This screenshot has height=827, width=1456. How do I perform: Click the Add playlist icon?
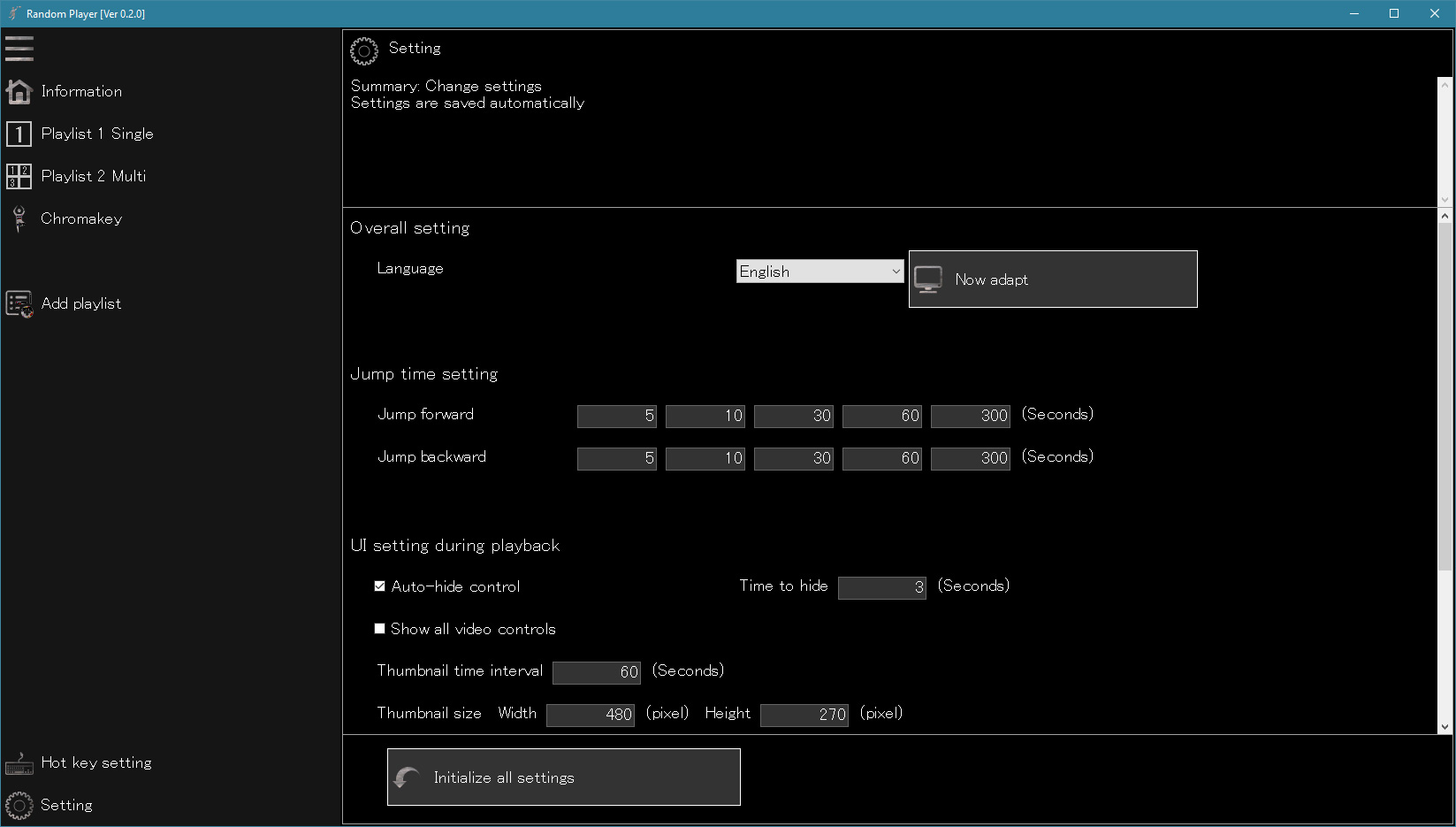pos(19,303)
